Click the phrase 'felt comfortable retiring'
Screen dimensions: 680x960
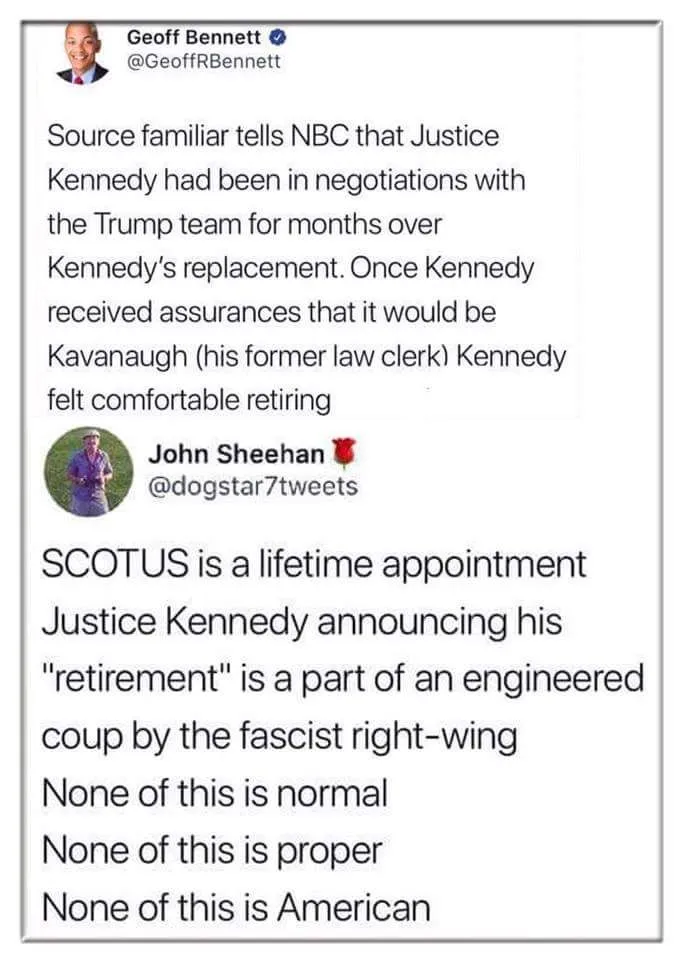[188, 400]
